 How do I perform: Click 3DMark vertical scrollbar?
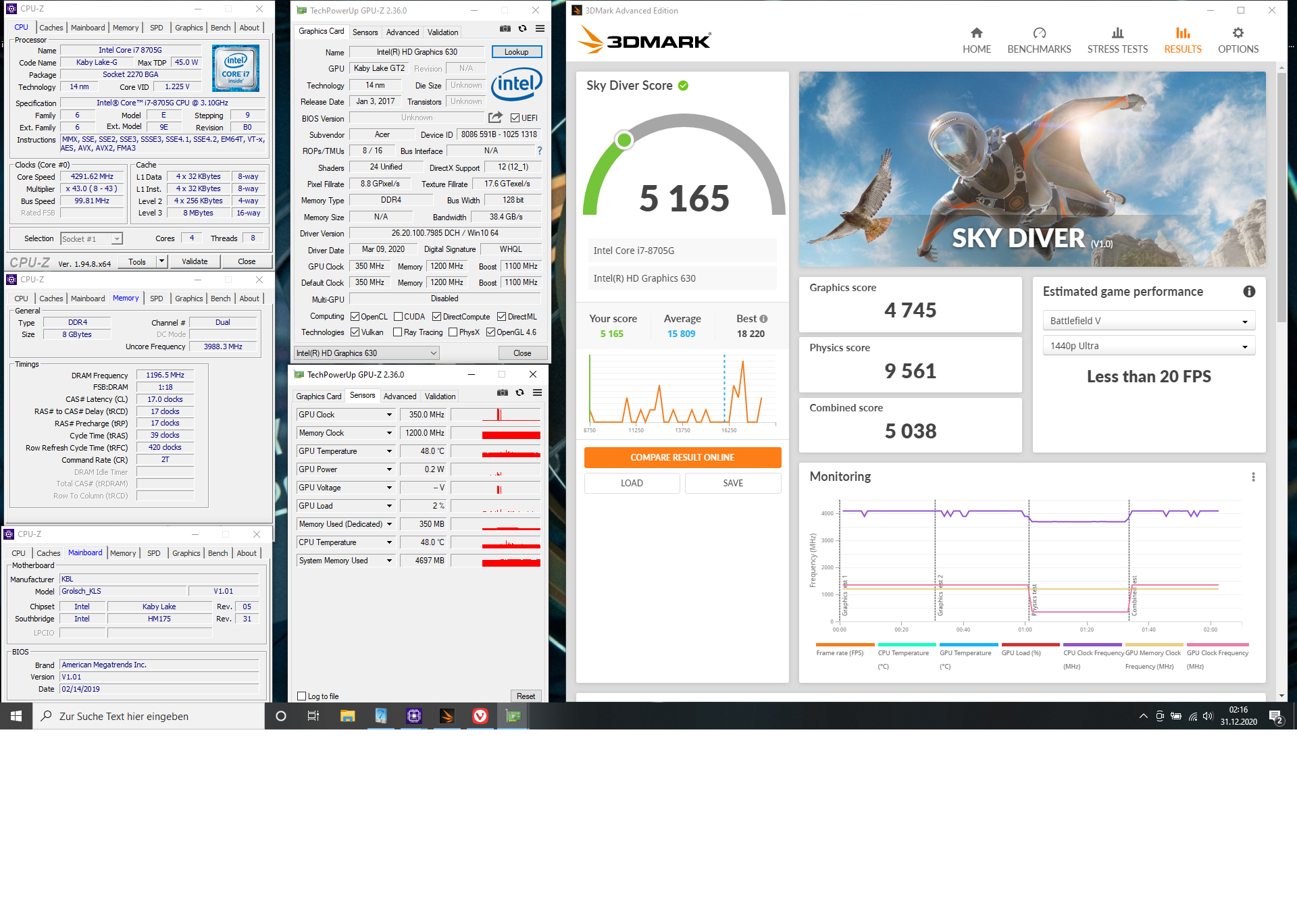click(x=1281, y=196)
